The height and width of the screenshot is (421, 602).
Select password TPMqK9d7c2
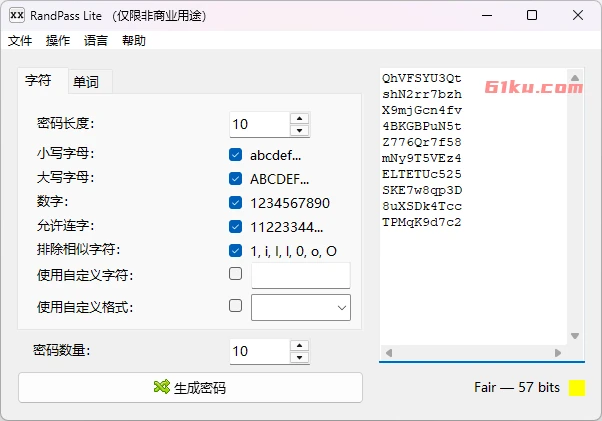click(422, 222)
